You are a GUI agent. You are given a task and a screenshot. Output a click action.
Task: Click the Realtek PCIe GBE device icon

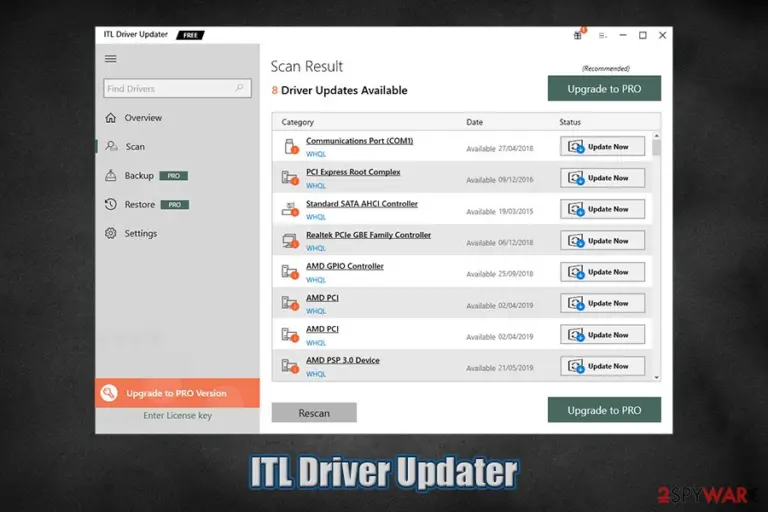290,241
